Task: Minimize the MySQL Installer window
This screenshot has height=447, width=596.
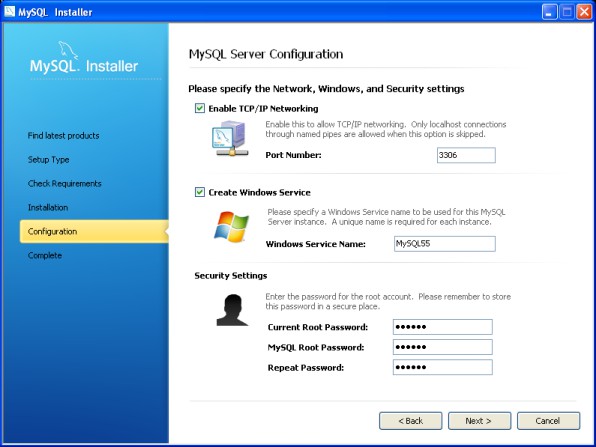Action: pos(549,12)
